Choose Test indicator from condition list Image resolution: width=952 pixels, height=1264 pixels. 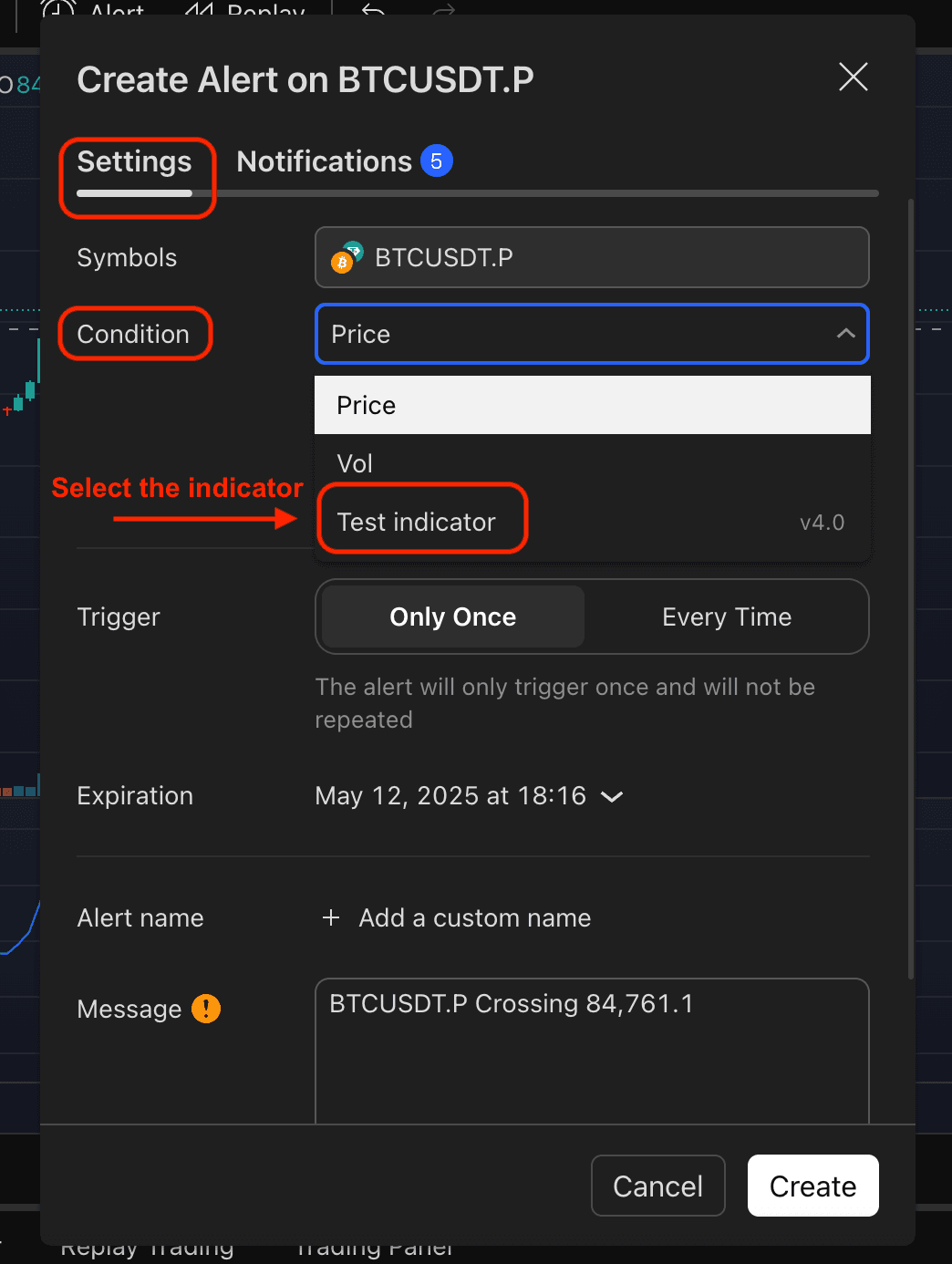click(417, 522)
